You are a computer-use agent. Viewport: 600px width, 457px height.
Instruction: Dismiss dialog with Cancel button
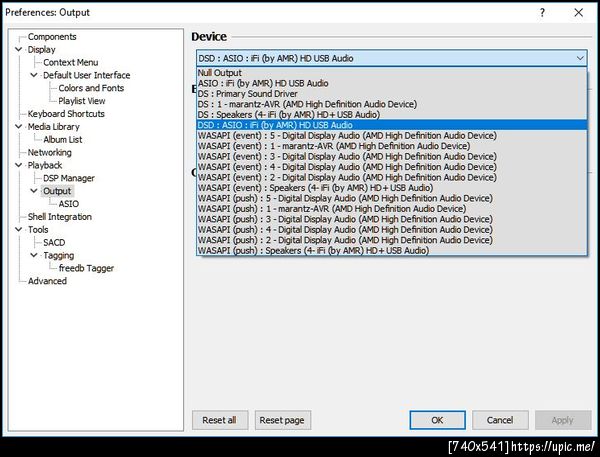500,420
